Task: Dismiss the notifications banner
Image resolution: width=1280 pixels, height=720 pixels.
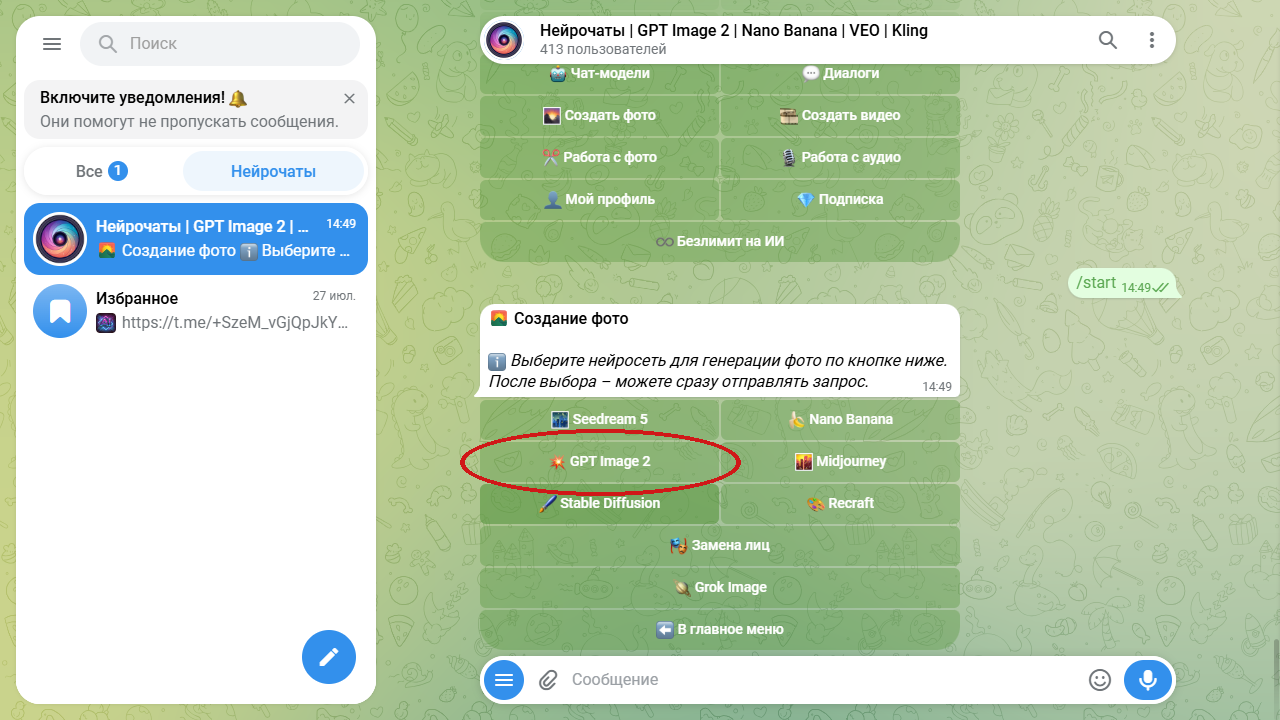Action: pos(349,98)
